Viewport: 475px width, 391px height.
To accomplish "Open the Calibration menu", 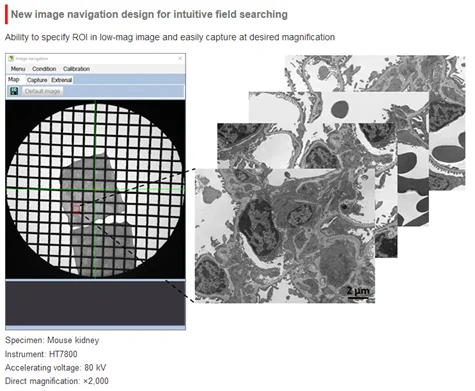I will tap(76, 69).
